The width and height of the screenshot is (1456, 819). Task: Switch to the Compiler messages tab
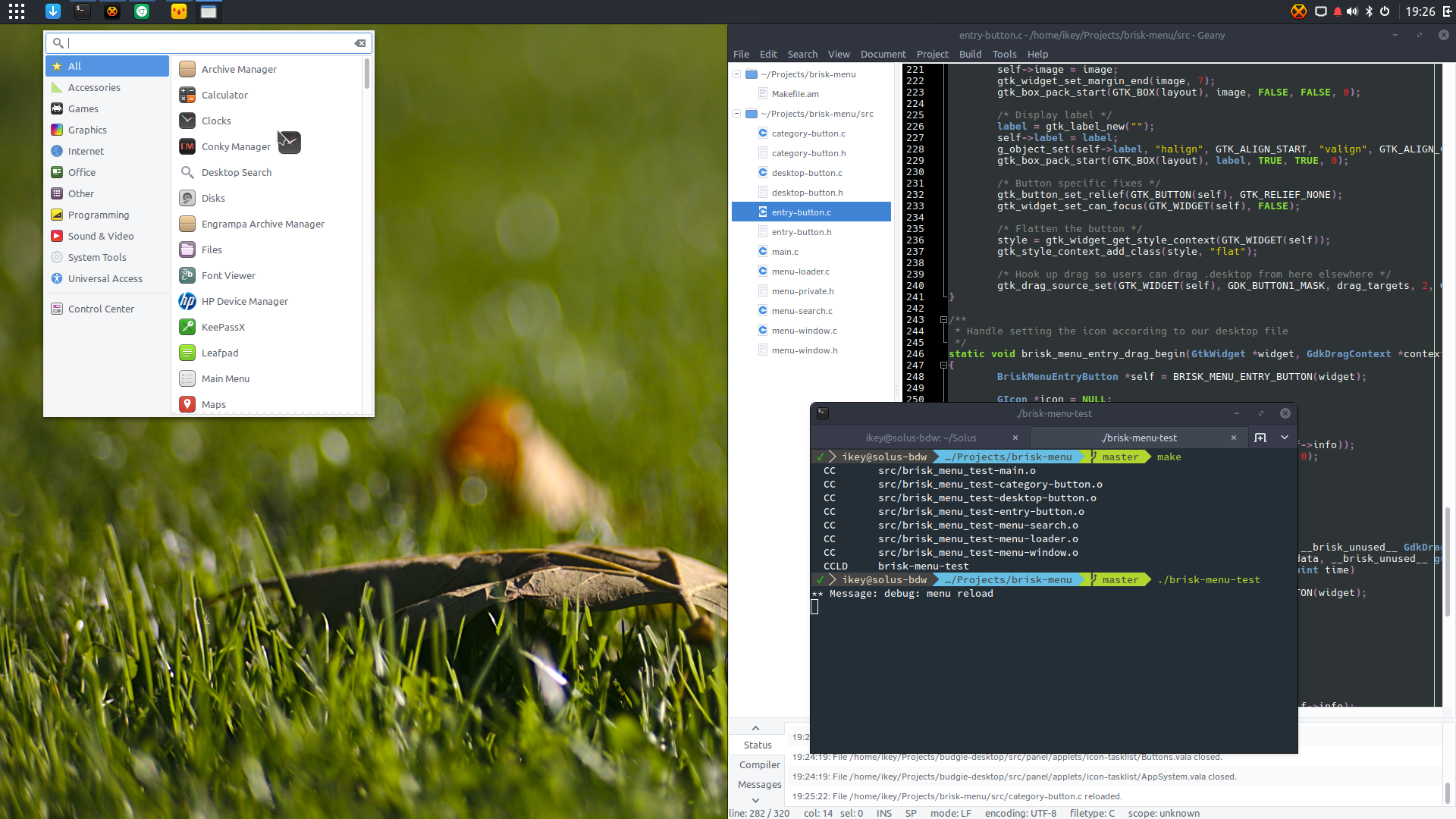point(759,764)
